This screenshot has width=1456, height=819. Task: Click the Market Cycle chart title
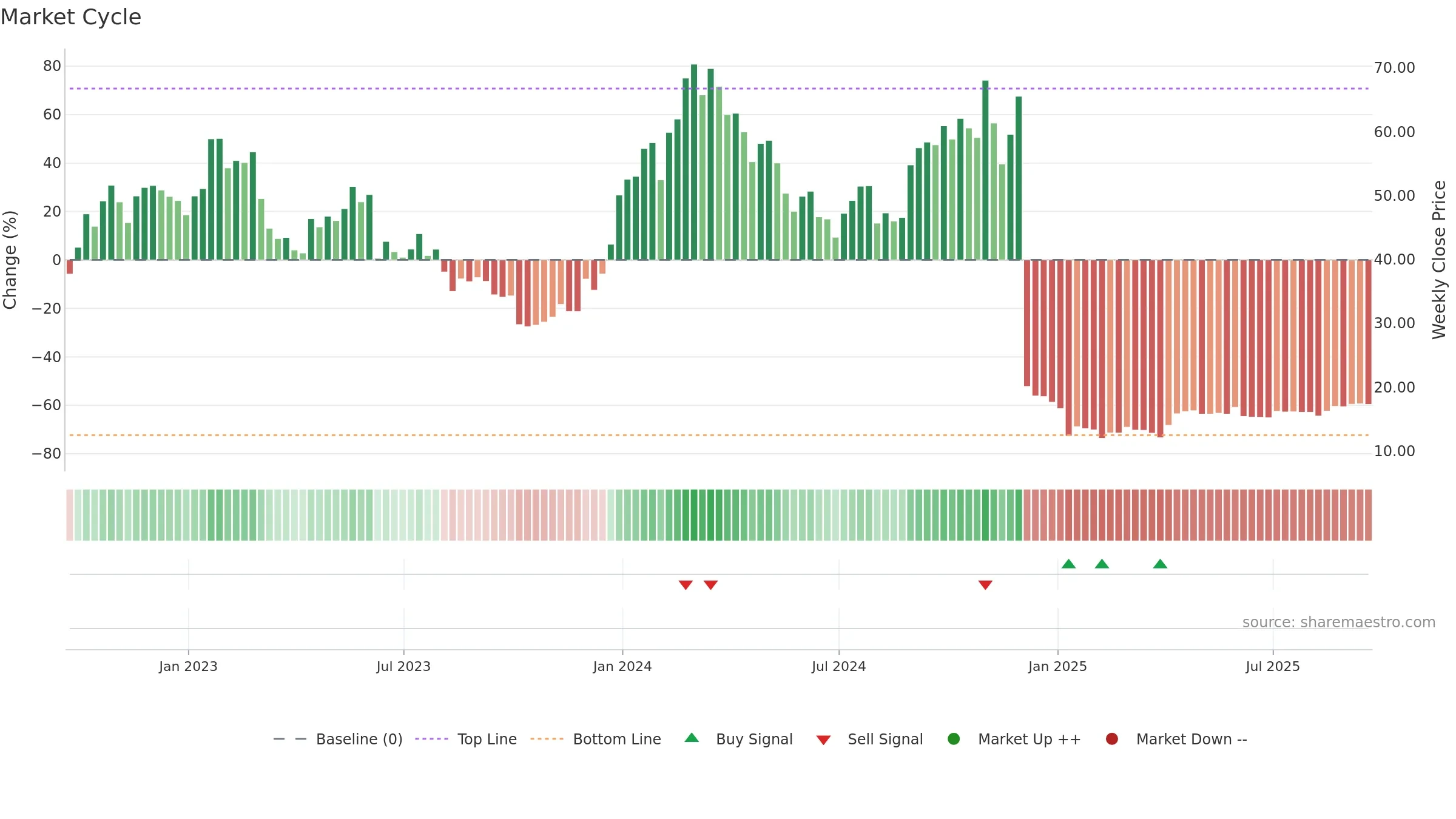pos(71,17)
